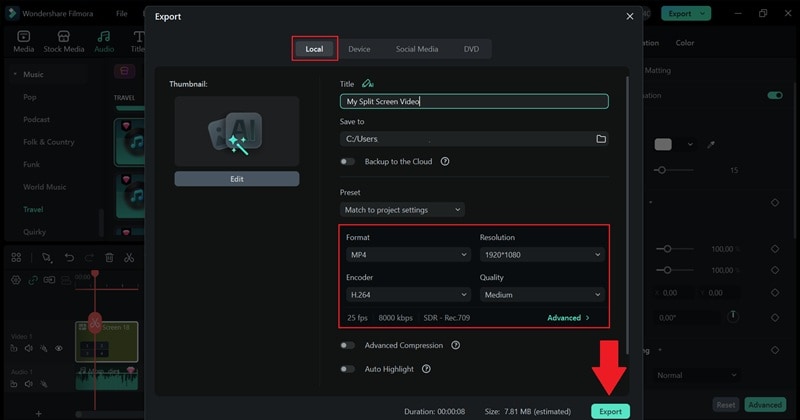Click the add track plus icon
Viewport: 800px width, 420px height.
[x=38, y=413]
